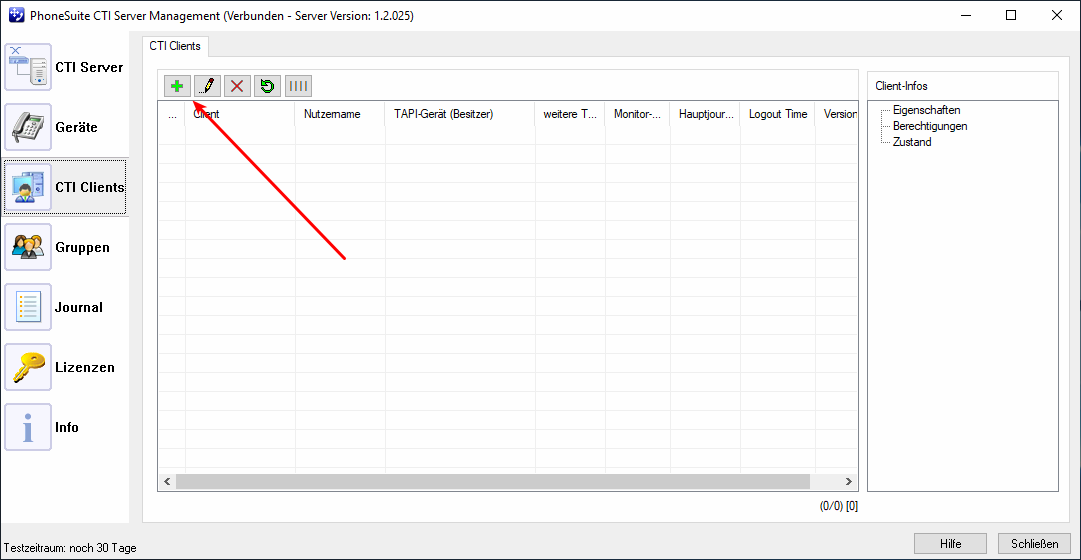The height and width of the screenshot is (560, 1081).
Task: Open the Journal section
Action: 65,307
